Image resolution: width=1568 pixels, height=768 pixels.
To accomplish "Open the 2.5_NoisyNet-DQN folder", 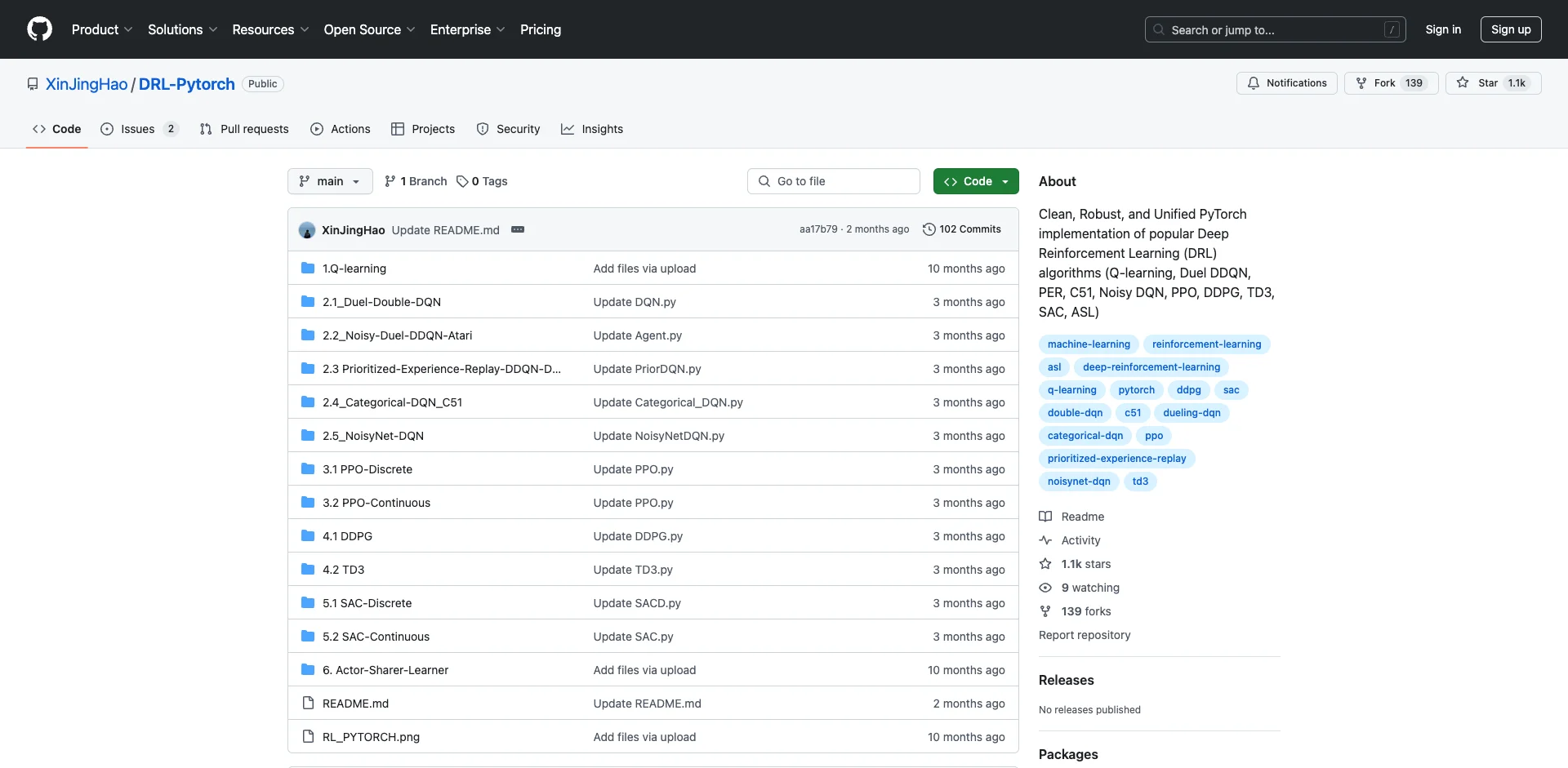I will click(x=373, y=436).
